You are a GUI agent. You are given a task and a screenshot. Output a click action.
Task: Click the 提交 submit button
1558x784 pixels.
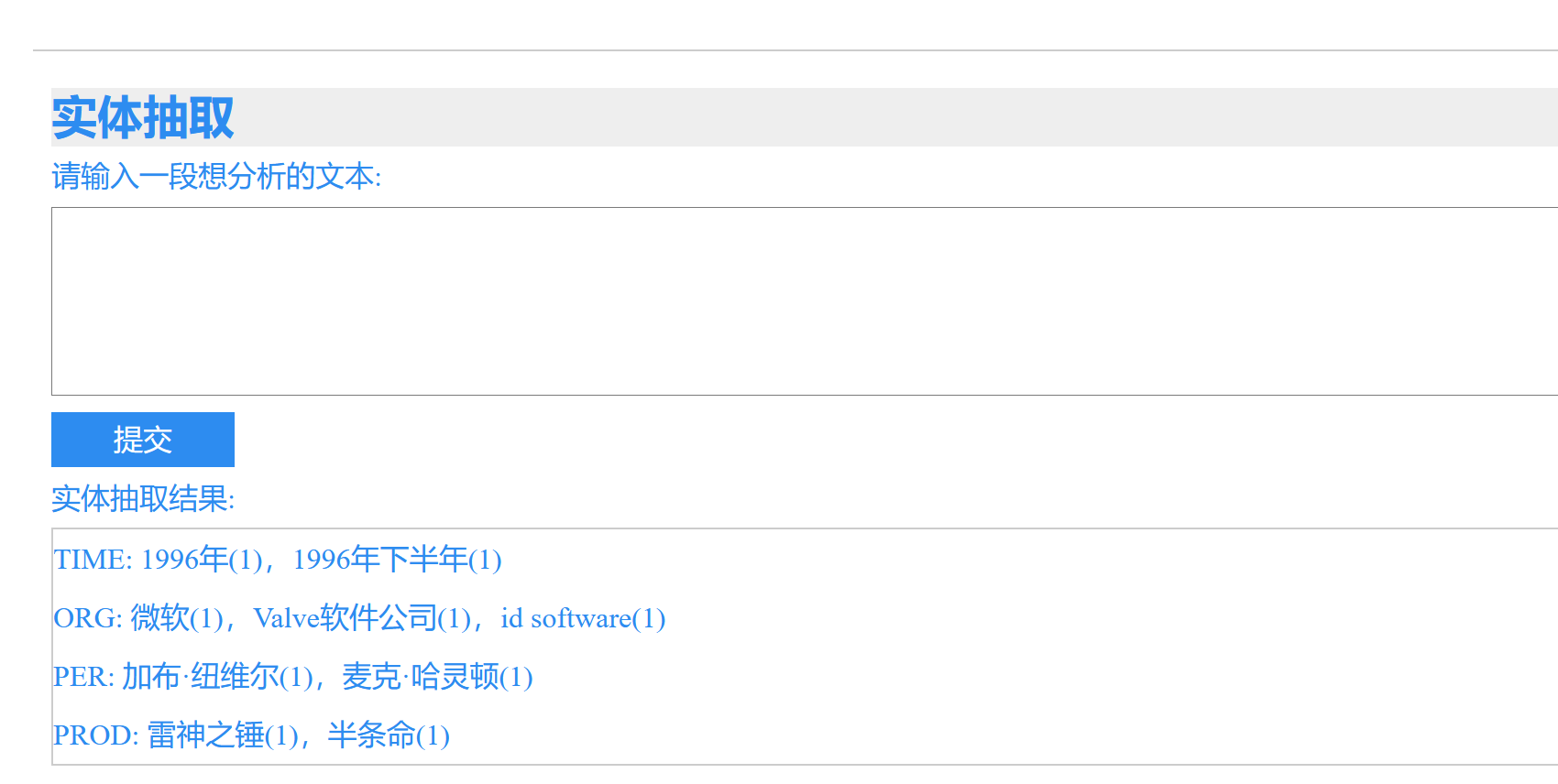click(x=142, y=440)
